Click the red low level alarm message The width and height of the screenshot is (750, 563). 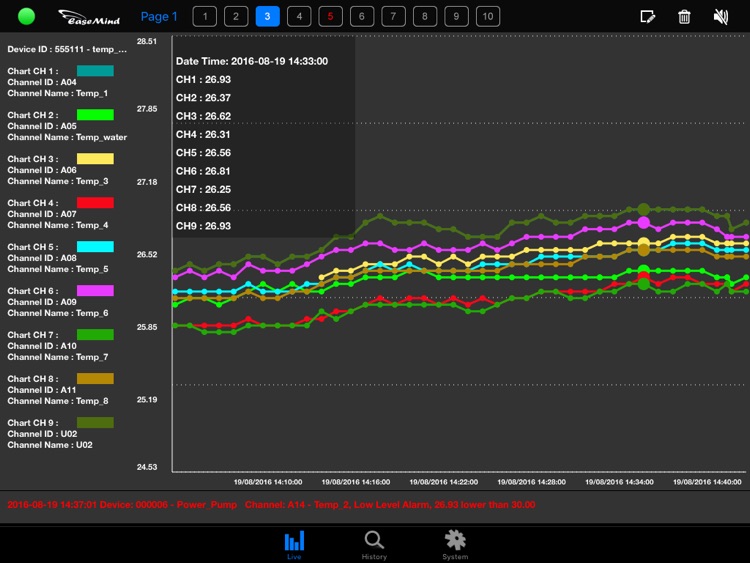pos(270,505)
